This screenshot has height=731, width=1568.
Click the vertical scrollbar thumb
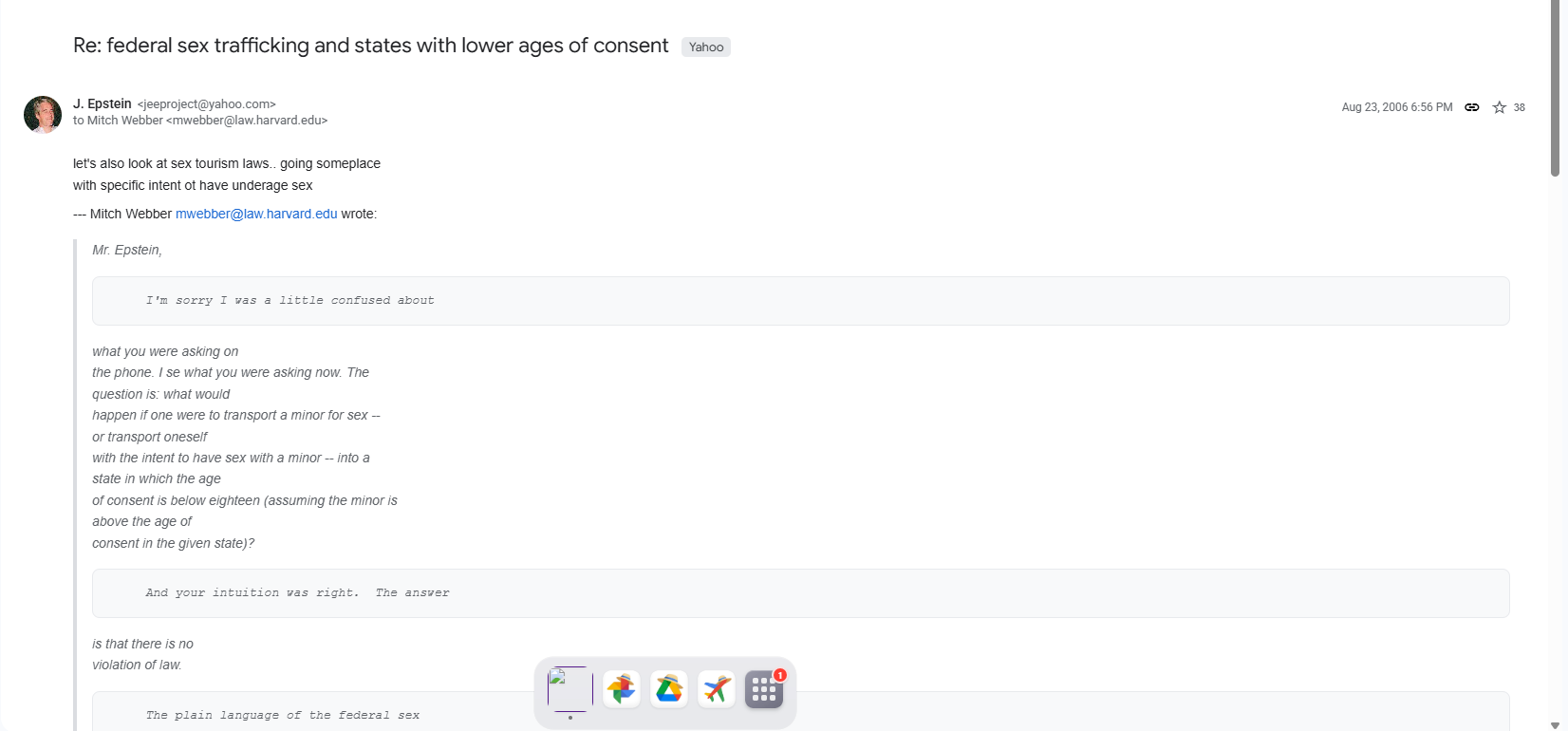(x=1555, y=87)
